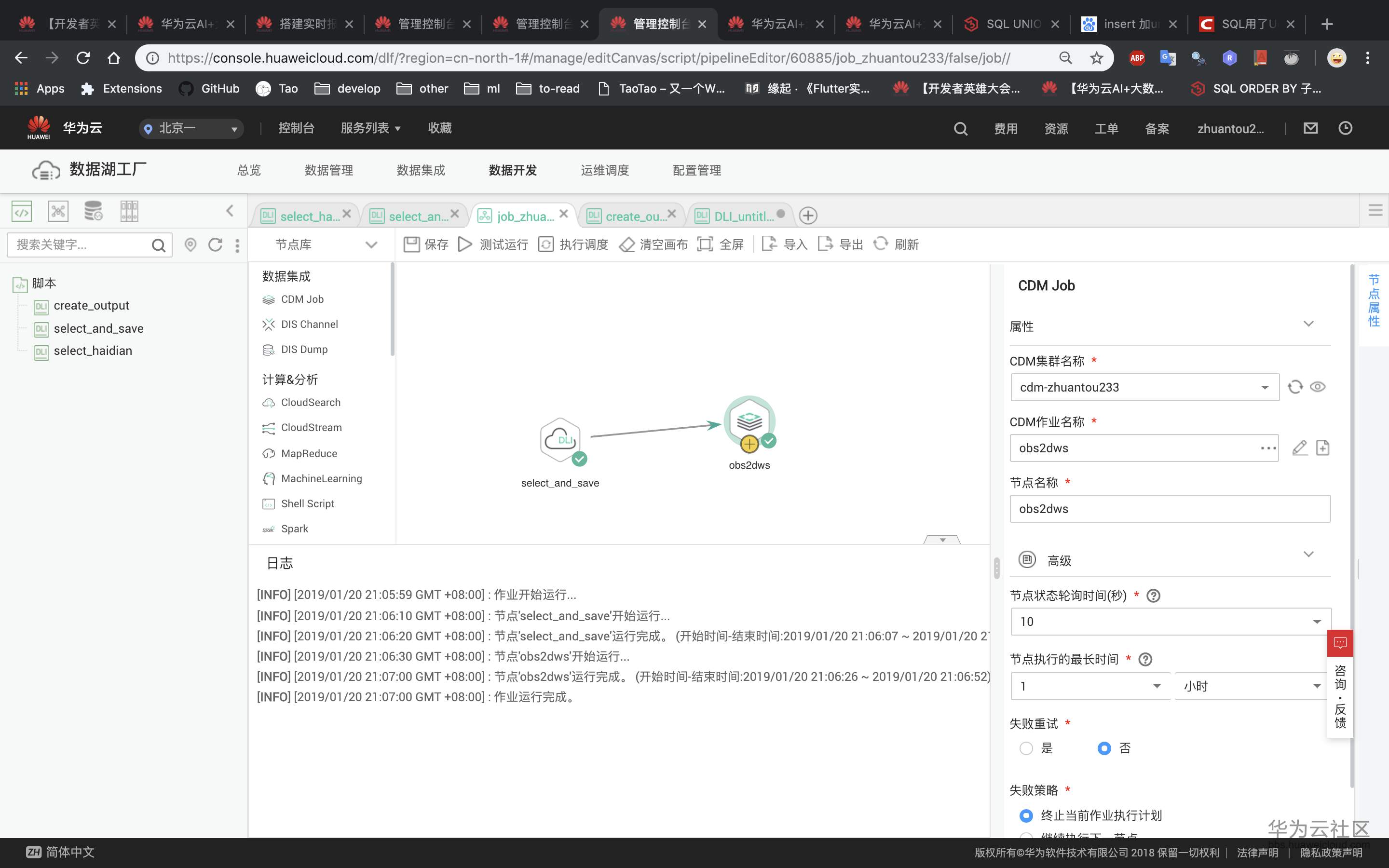Click the Save (保存) toolbar icon
This screenshot has width=1389, height=868.
coord(411,244)
